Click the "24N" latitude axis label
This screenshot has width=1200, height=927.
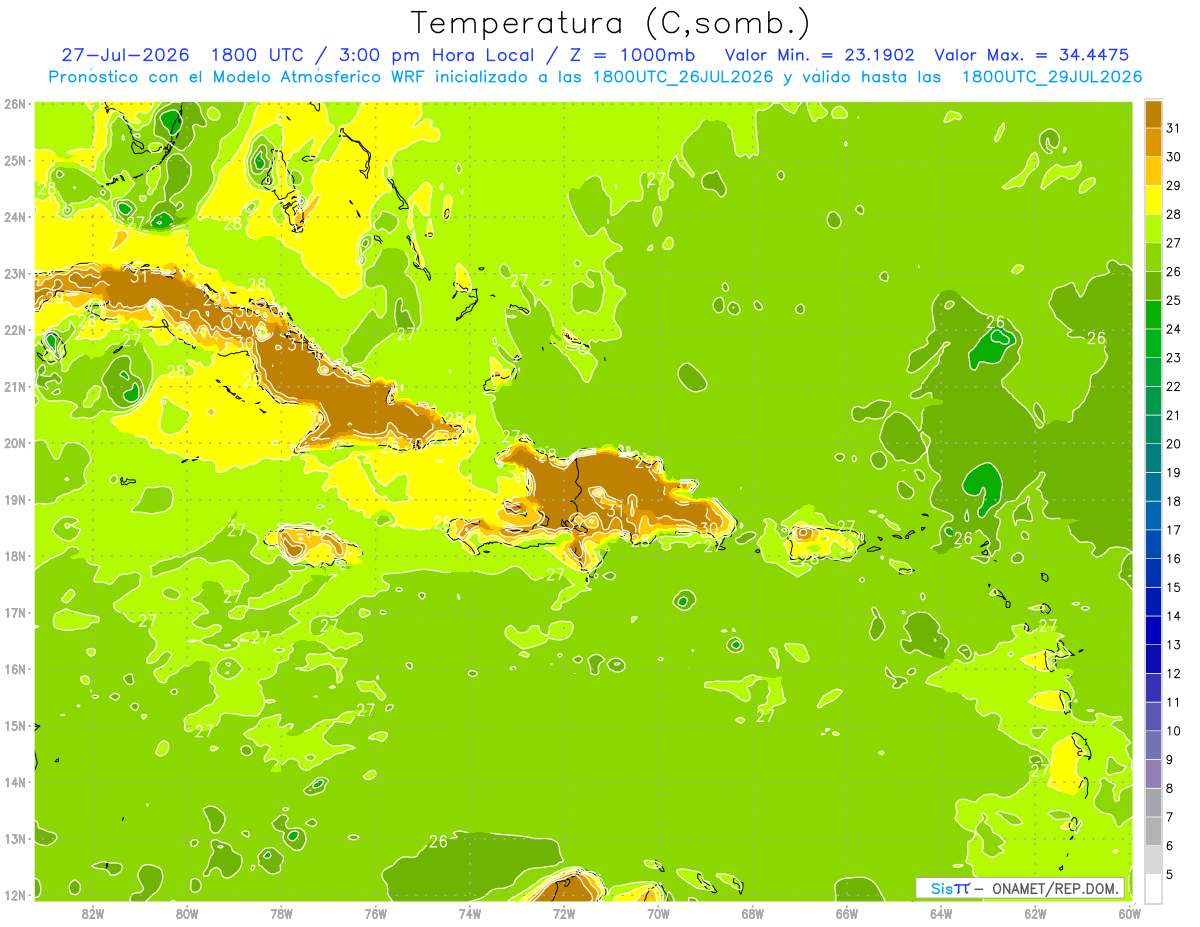(15, 216)
